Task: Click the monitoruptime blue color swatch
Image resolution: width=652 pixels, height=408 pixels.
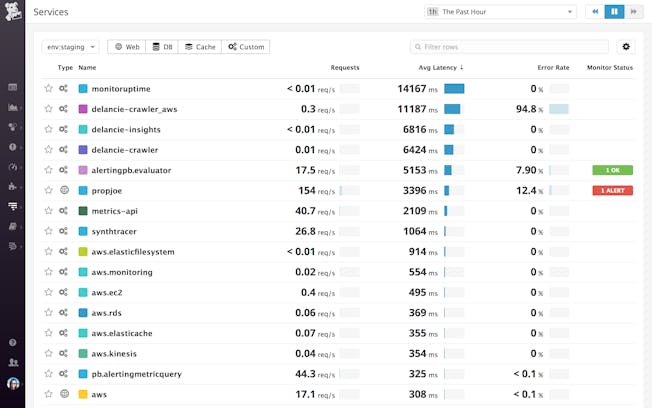Action: point(83,89)
